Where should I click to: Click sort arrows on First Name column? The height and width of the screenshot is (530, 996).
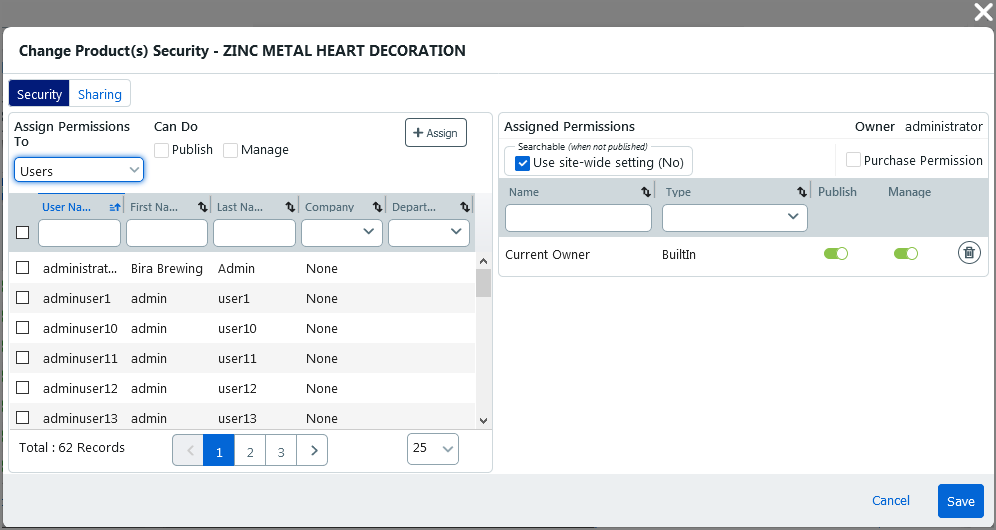(203, 207)
